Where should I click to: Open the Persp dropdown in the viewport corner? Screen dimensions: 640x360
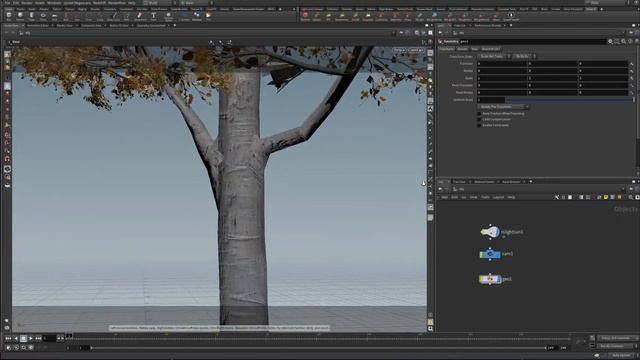pyautogui.click(x=400, y=50)
